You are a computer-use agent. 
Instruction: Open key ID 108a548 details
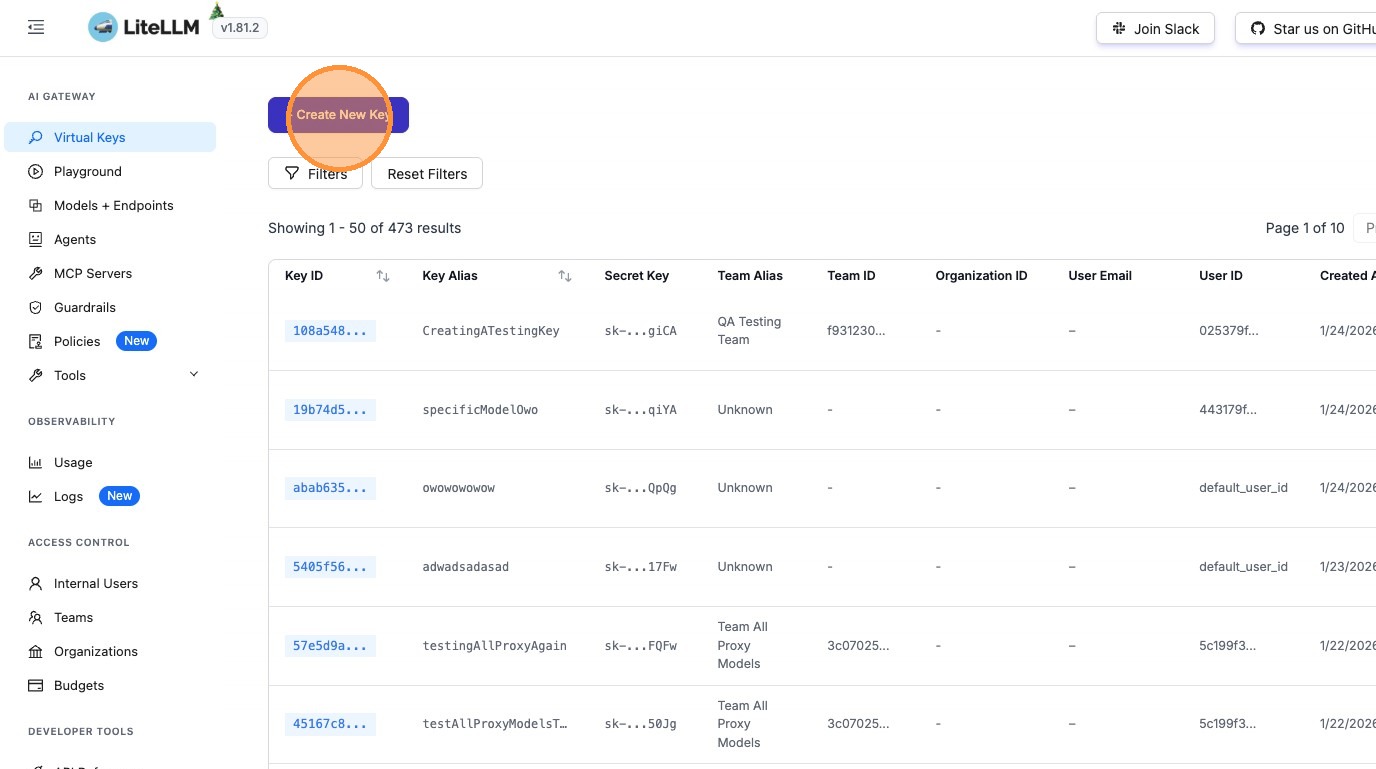[330, 331]
